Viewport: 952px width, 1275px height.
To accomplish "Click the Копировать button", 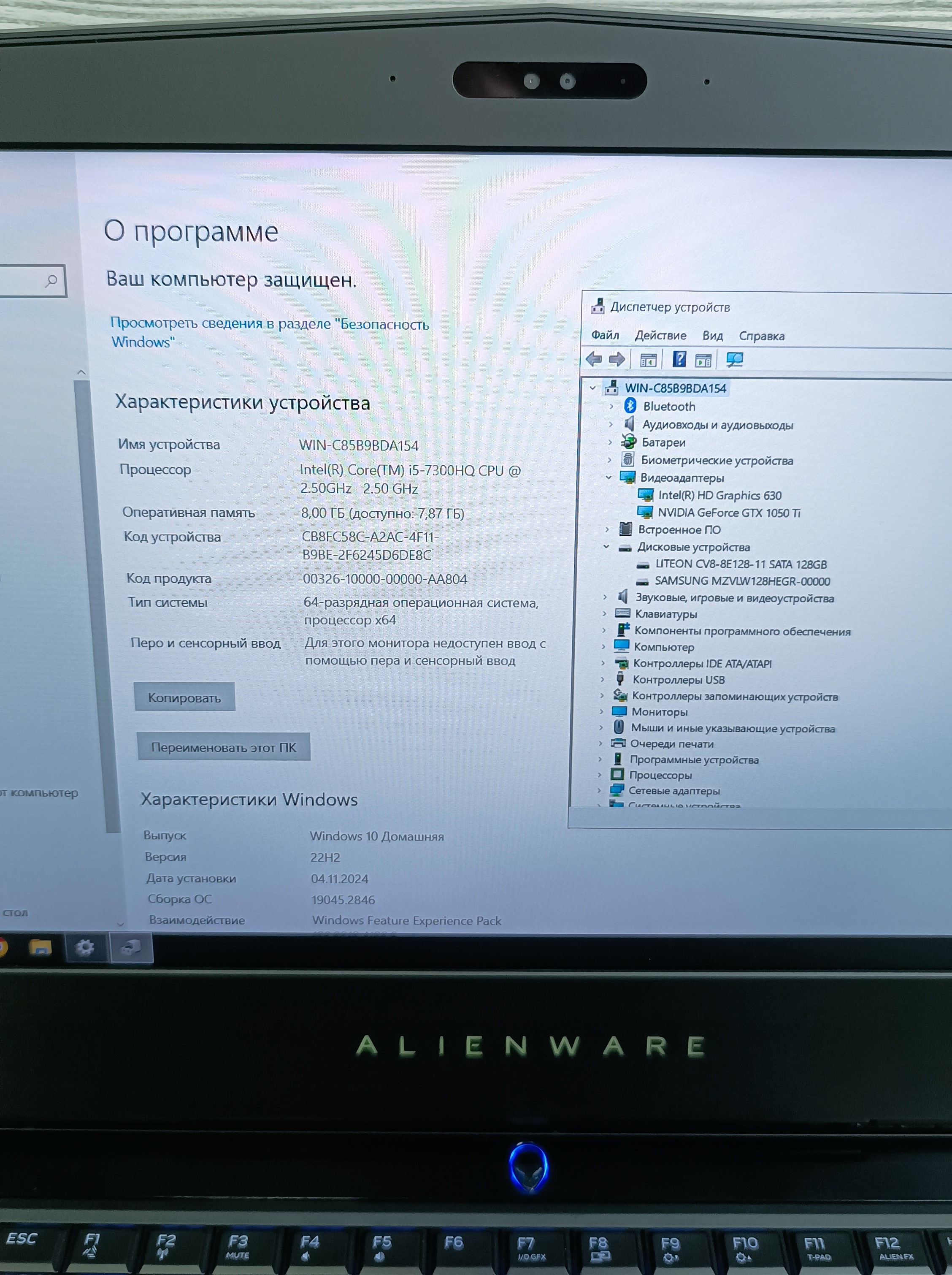I will [184, 698].
